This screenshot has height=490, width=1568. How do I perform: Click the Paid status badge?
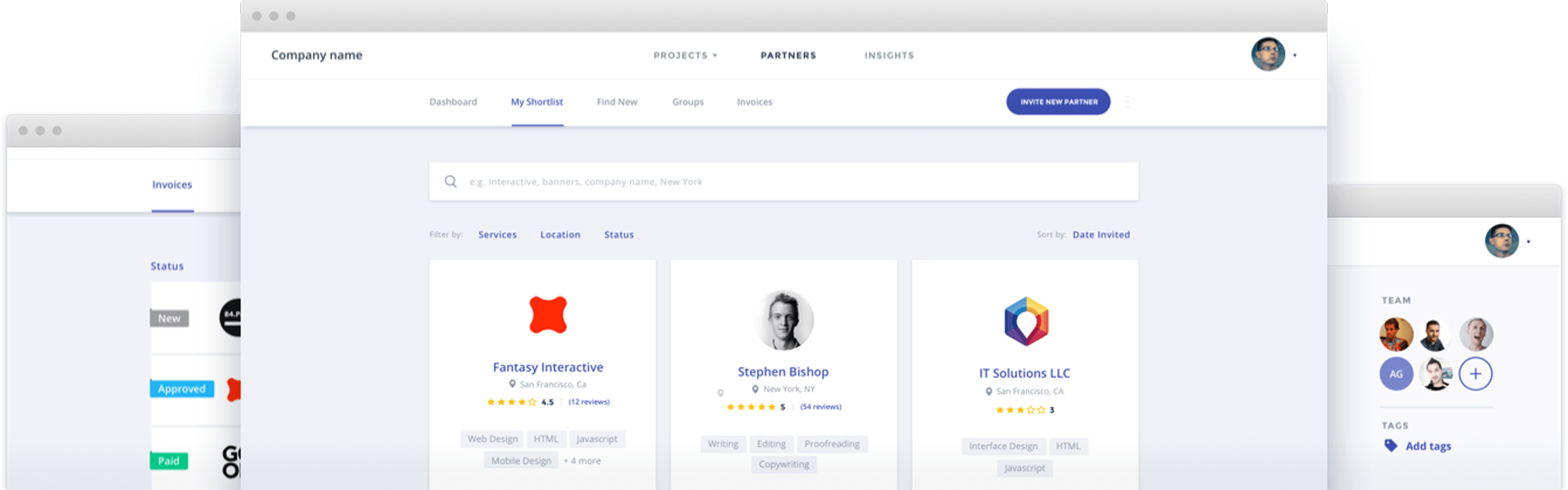pyautogui.click(x=169, y=461)
